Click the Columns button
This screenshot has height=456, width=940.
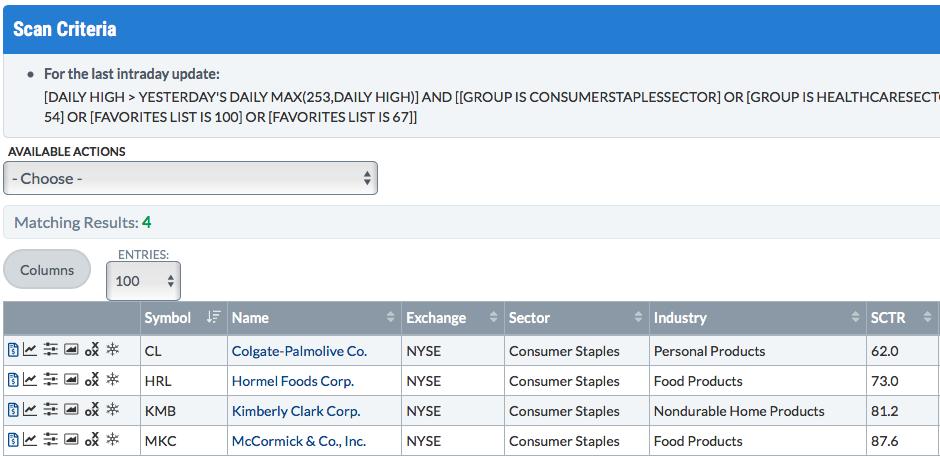(x=47, y=270)
